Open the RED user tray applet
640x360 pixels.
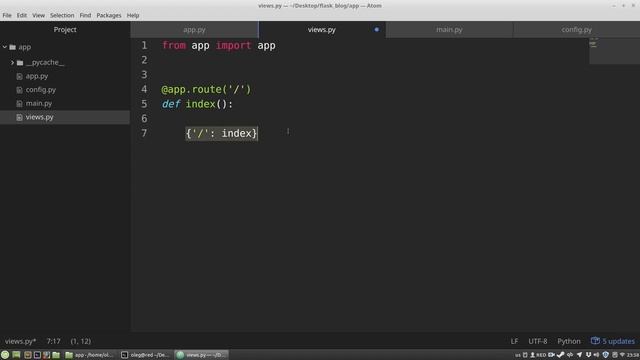pyautogui.click(x=538, y=355)
